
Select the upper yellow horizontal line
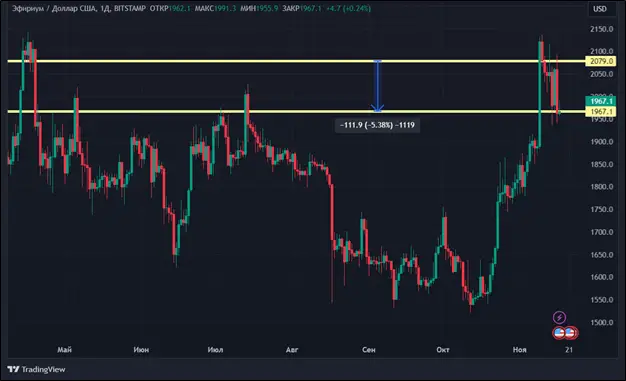coord(296,61)
